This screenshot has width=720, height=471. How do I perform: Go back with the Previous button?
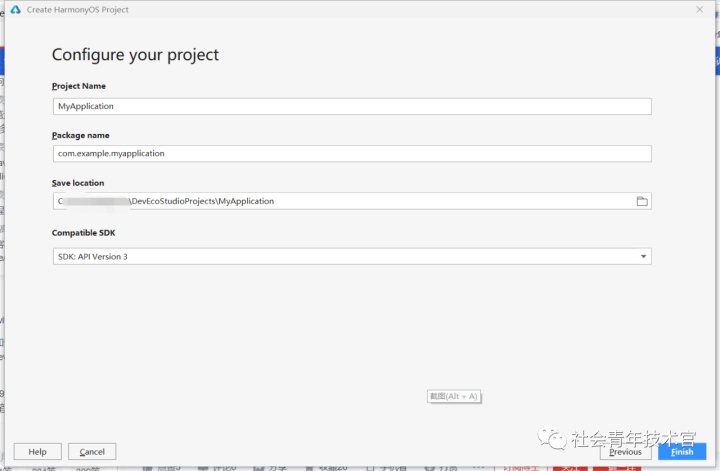click(625, 452)
